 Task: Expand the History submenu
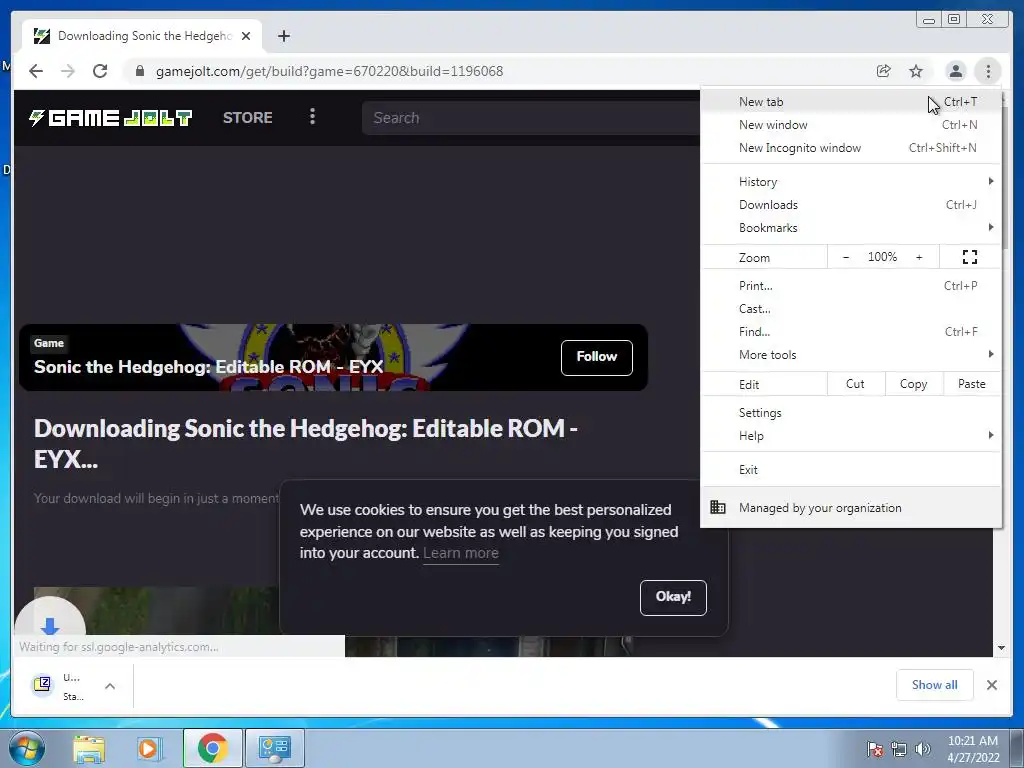pyautogui.click(x=851, y=182)
